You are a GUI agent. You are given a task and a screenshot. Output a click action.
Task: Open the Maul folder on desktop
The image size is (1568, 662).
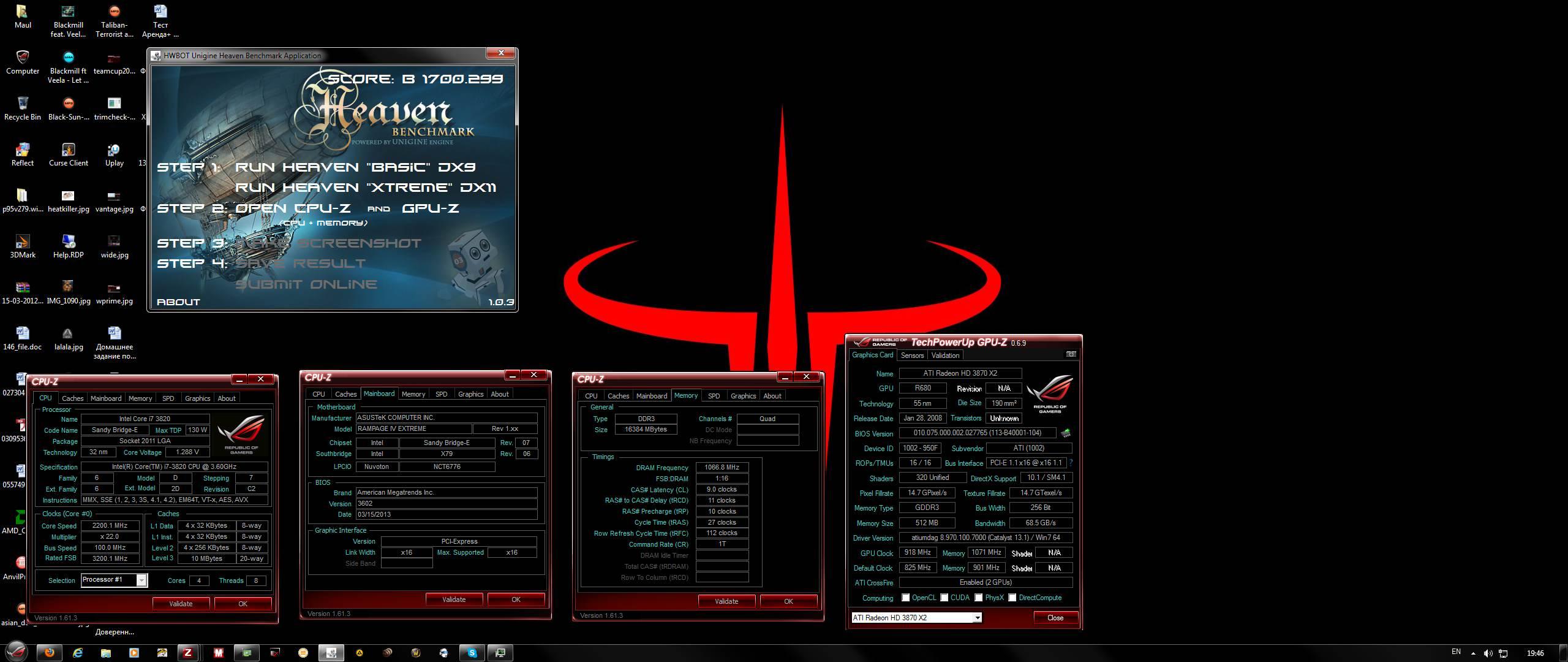pos(23,17)
